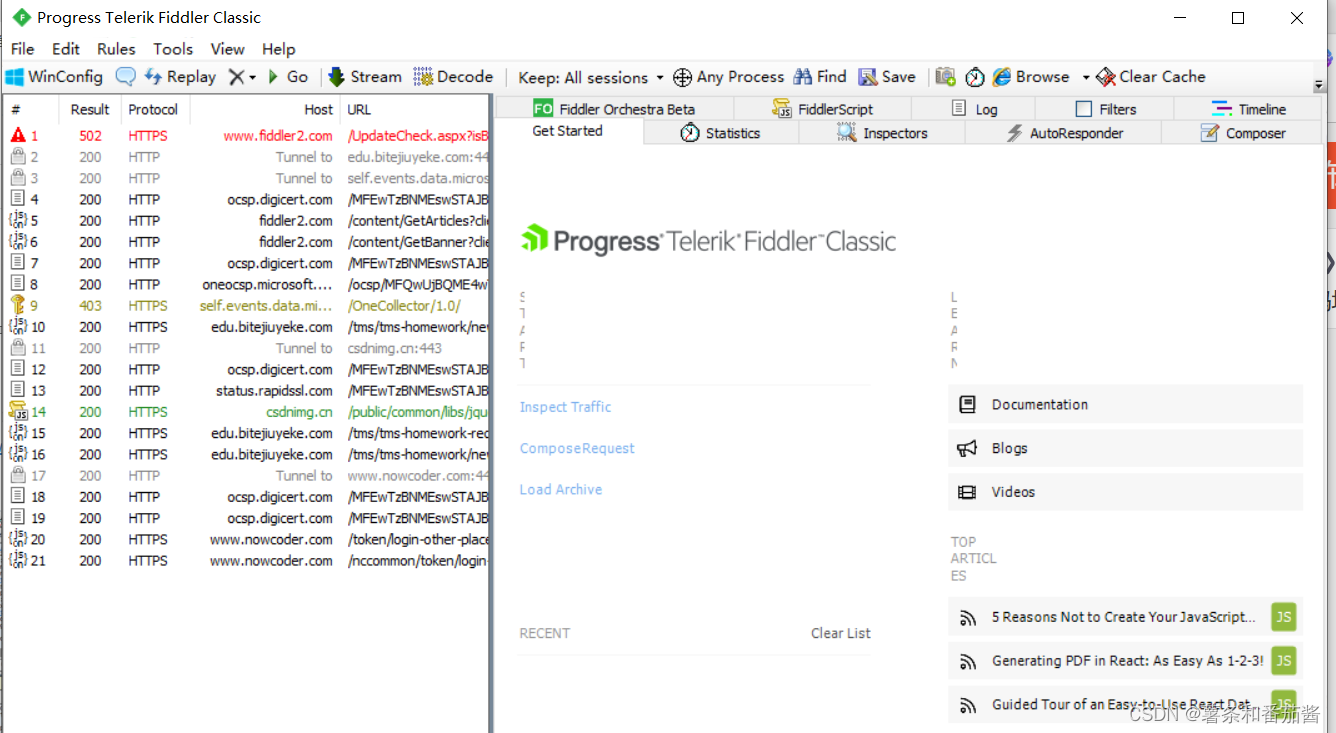1336x733 pixels.
Task: Open the WinConfig tool
Action: tap(54, 77)
